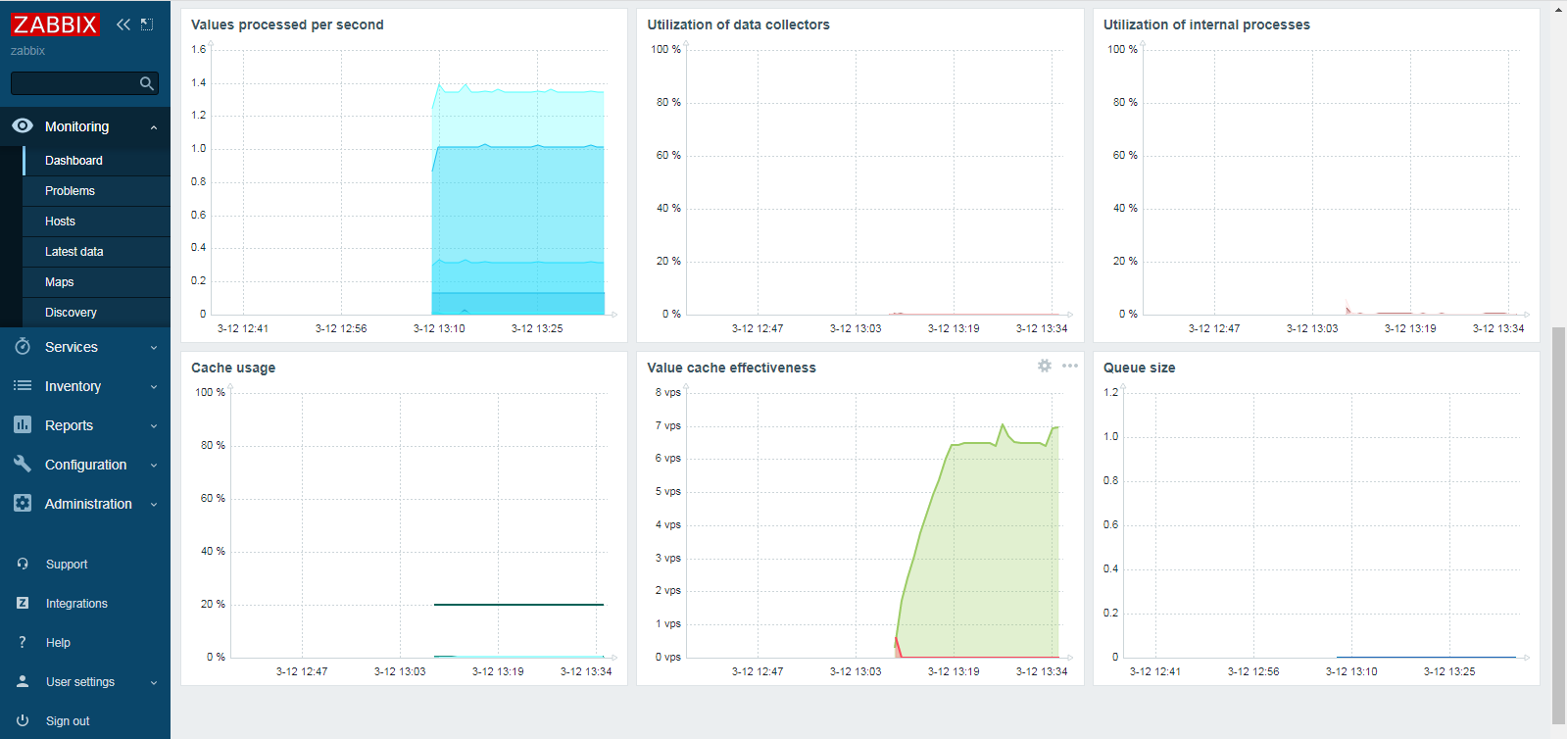Toggle the sidebar hide icon
Screen dimensions: 1568x739
147,25
